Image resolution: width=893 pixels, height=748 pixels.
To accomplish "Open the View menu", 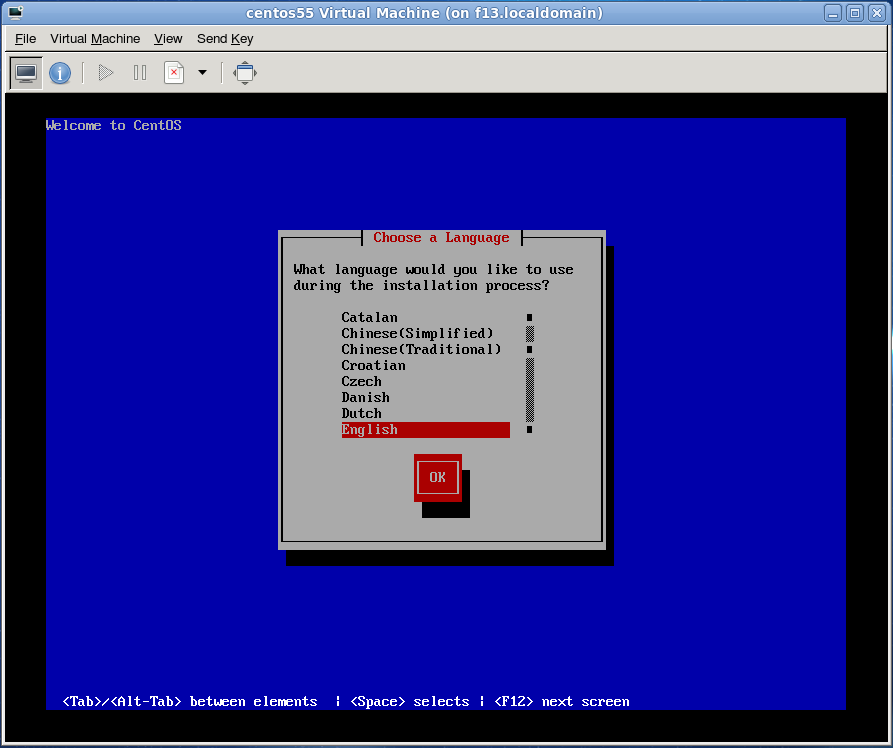I will click(x=168, y=39).
